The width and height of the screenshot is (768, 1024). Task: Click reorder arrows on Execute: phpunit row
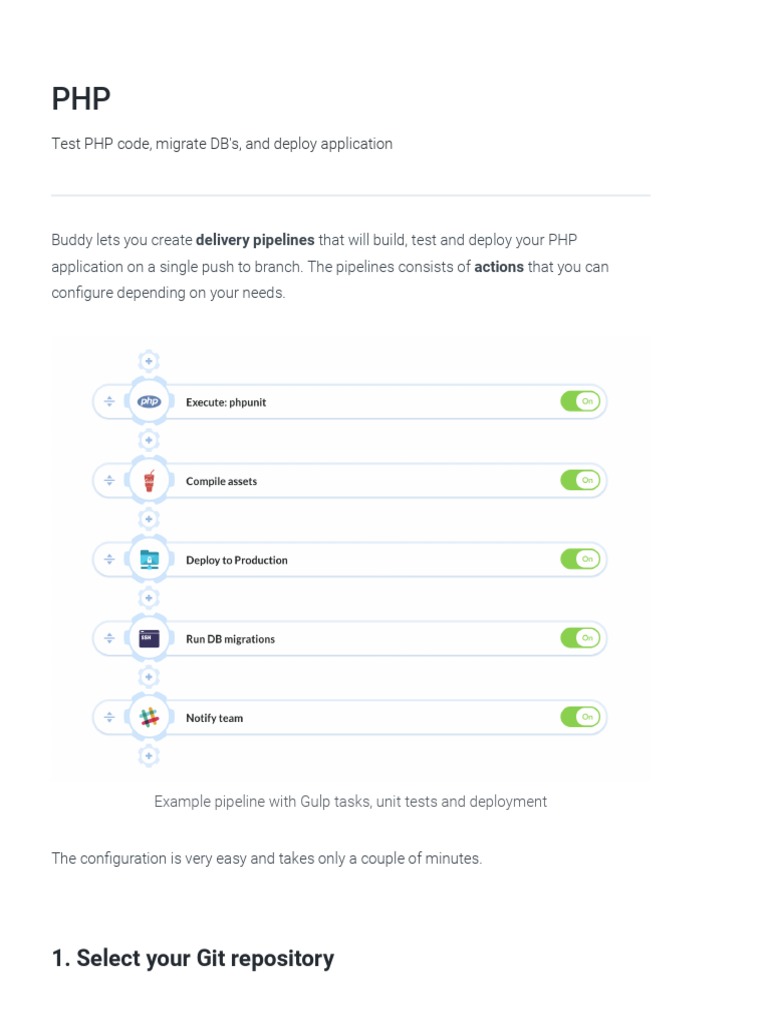click(109, 402)
